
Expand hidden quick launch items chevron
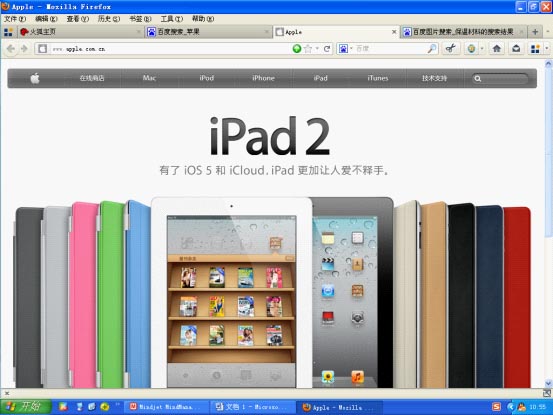click(117, 404)
